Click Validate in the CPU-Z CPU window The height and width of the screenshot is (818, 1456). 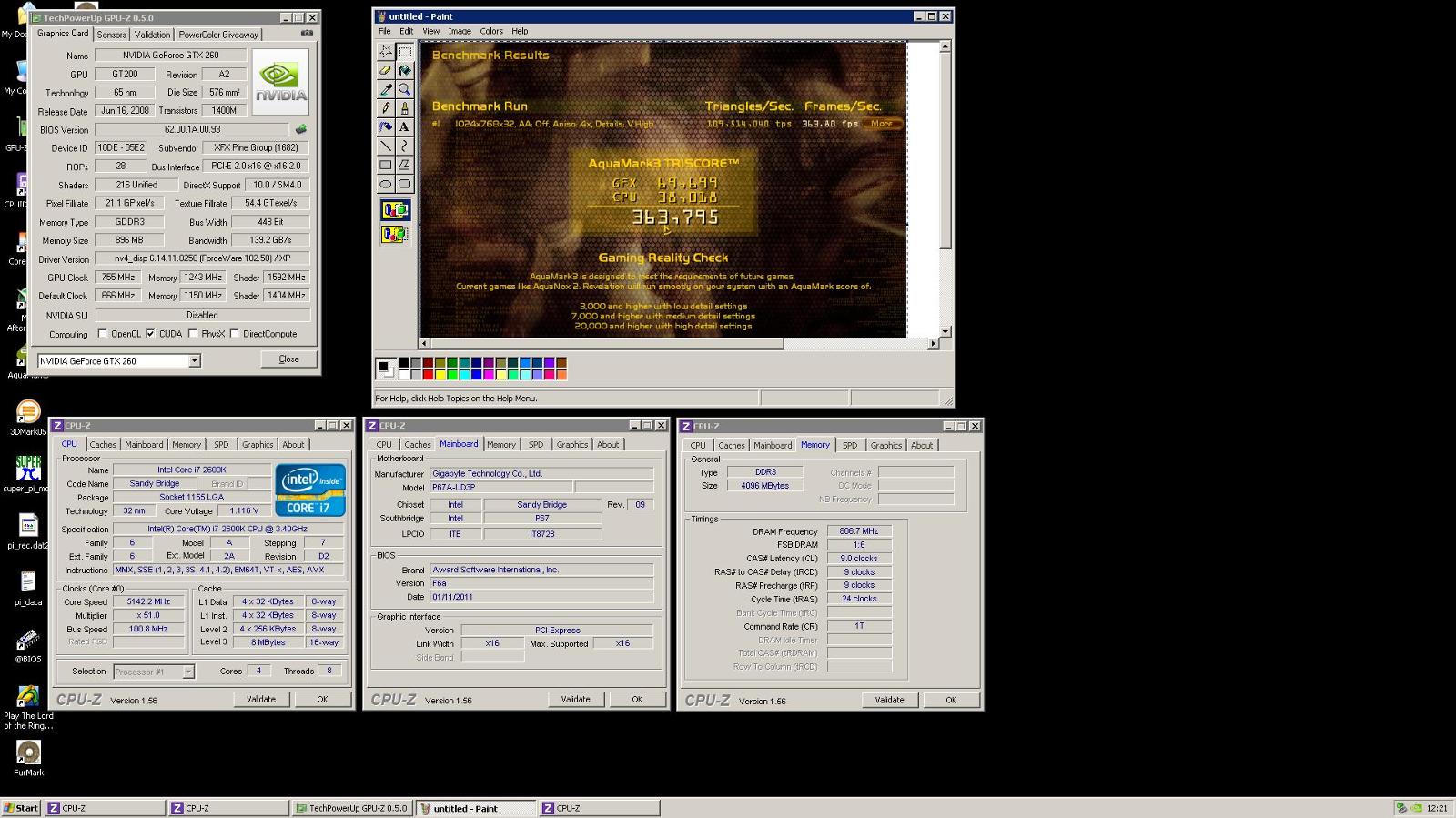[261, 700]
